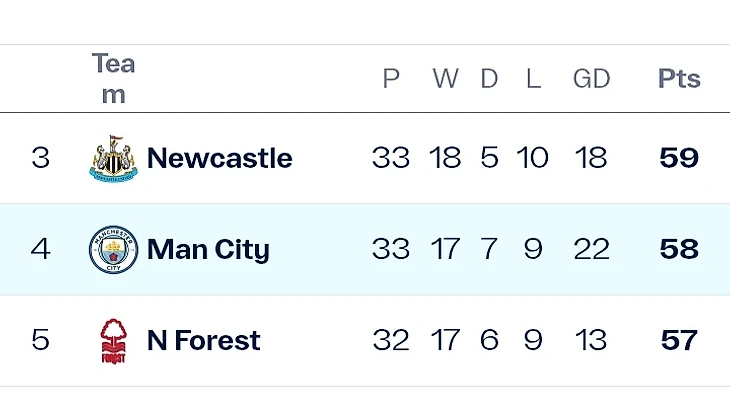This screenshot has width=730, height=408.
Task: Click the L (losses) column header
Action: click(x=533, y=79)
